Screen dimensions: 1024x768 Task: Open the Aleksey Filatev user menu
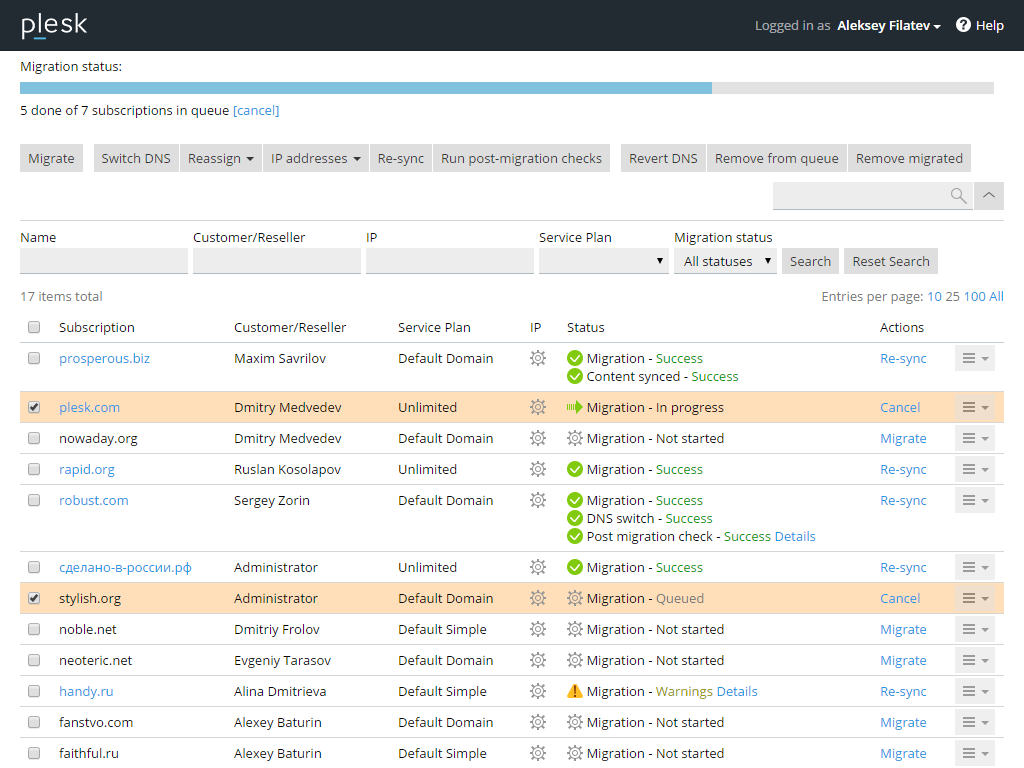tap(889, 26)
